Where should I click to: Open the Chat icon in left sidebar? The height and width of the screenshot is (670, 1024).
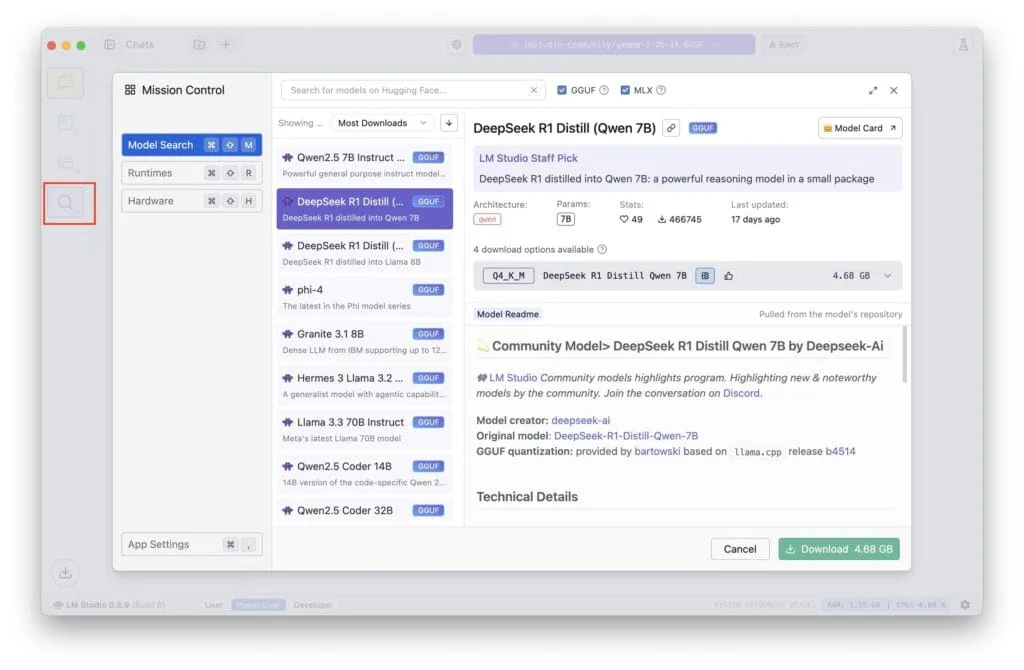click(65, 84)
